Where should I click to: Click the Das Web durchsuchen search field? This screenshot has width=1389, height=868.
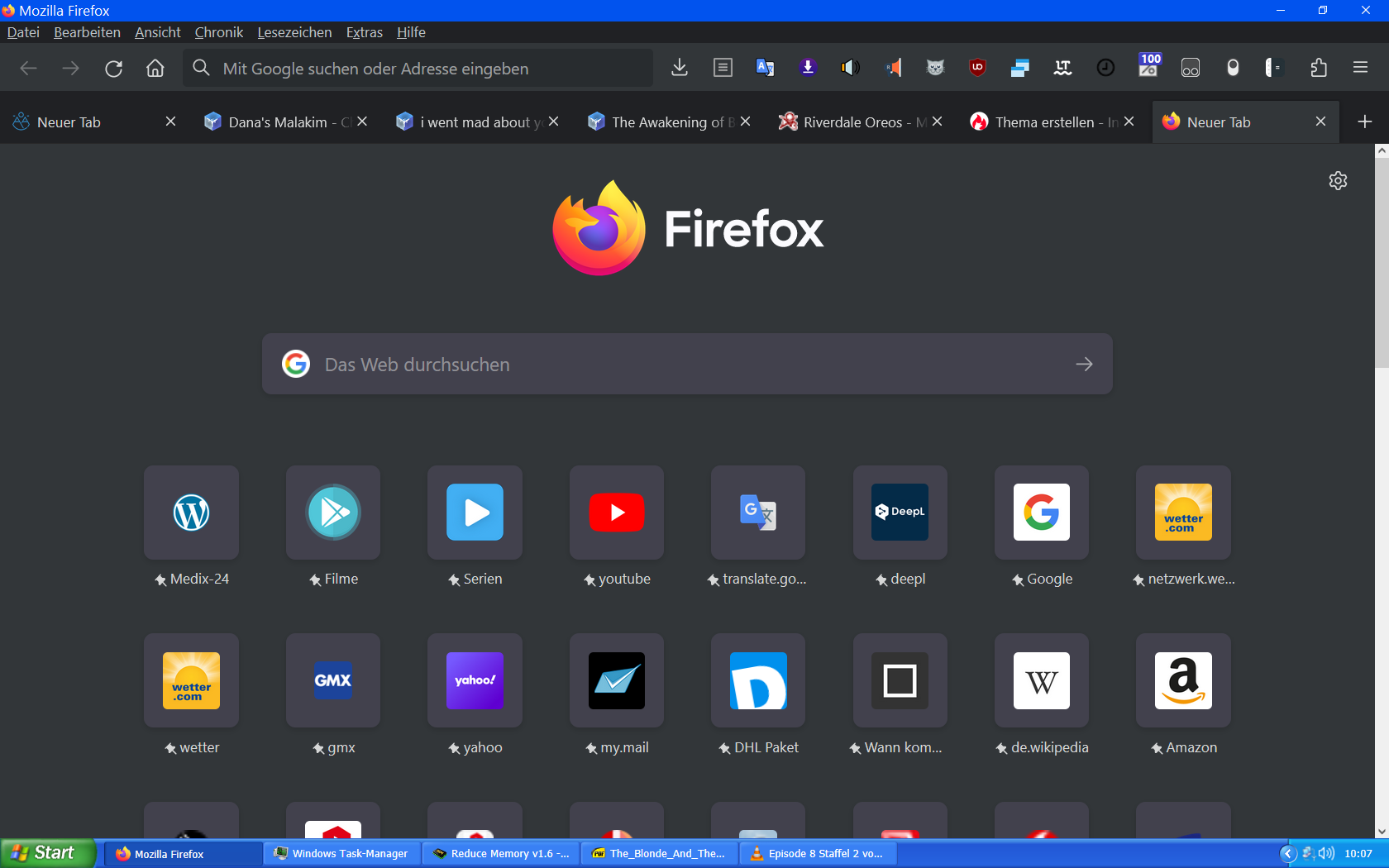[x=686, y=365]
